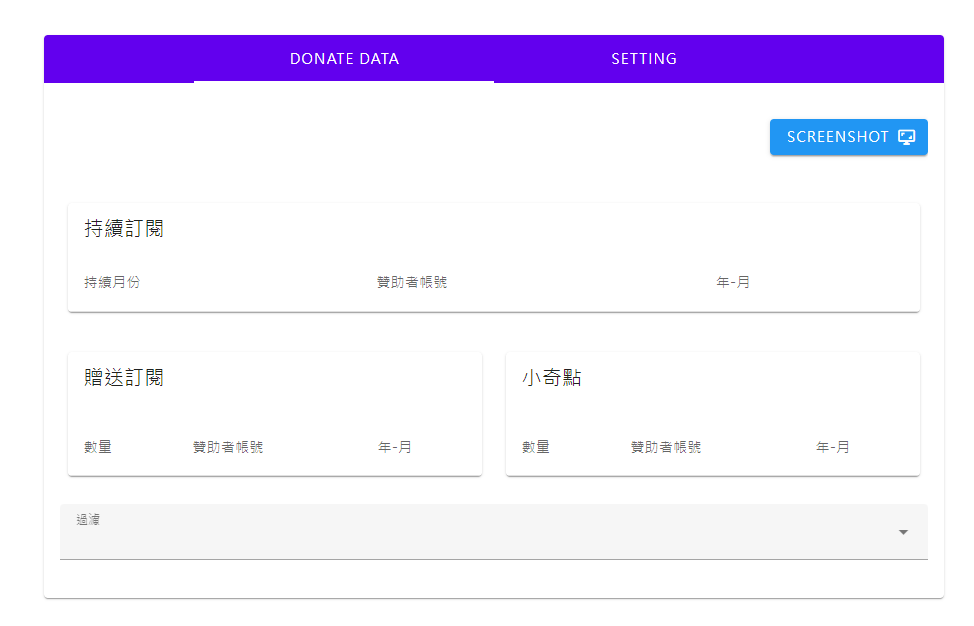Select the 小奇點 card heading
The height and width of the screenshot is (626, 974).
[x=552, y=378]
